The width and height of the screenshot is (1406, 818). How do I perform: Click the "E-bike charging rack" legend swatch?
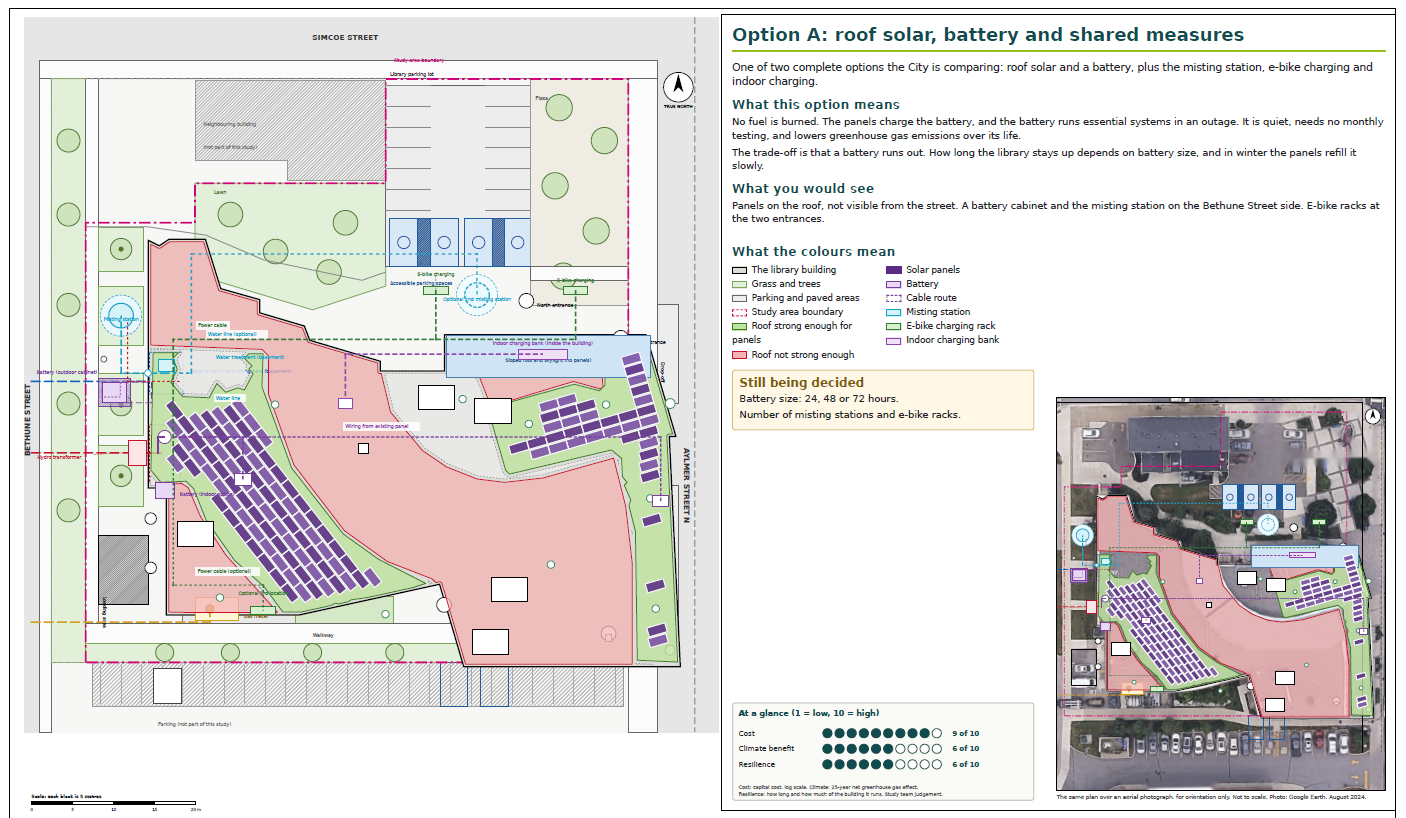coord(895,326)
